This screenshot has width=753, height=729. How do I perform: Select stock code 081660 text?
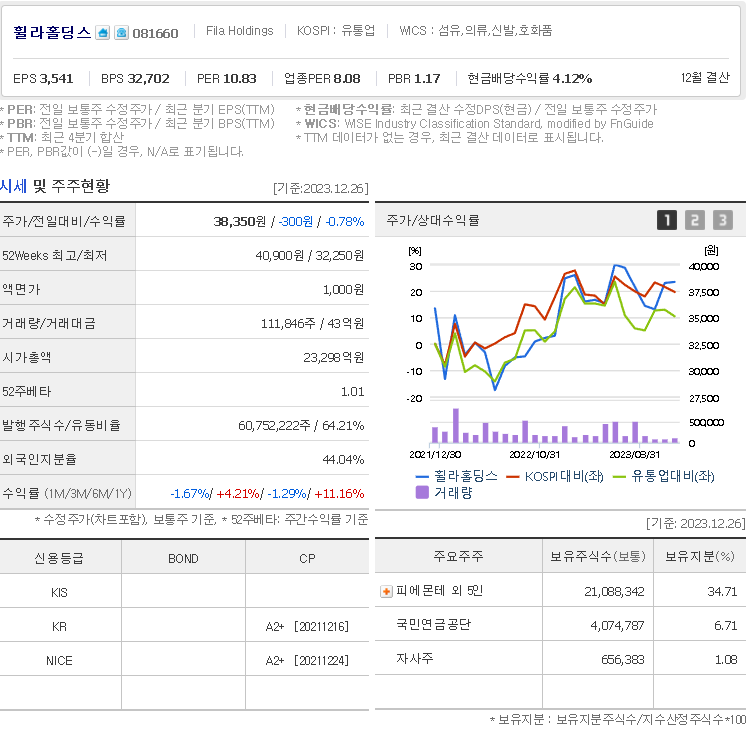click(155, 33)
